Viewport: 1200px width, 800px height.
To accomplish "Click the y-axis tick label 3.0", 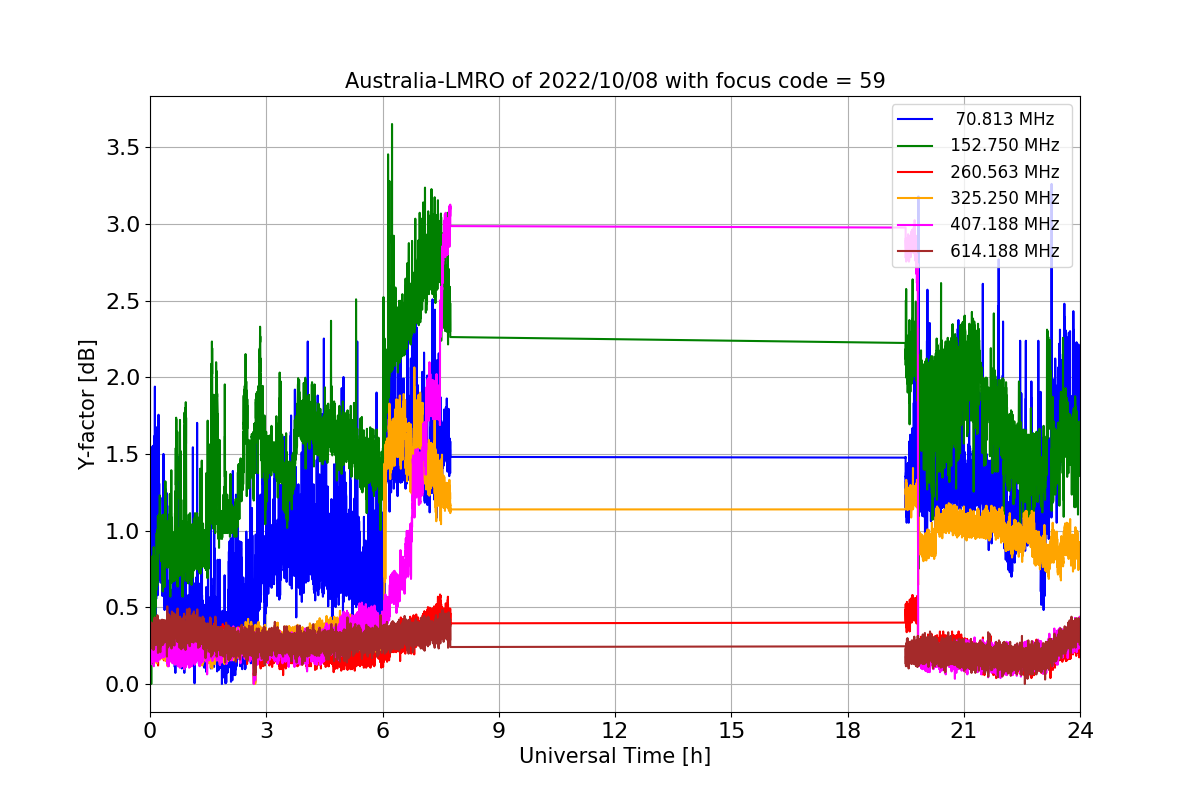I will (x=124, y=224).
